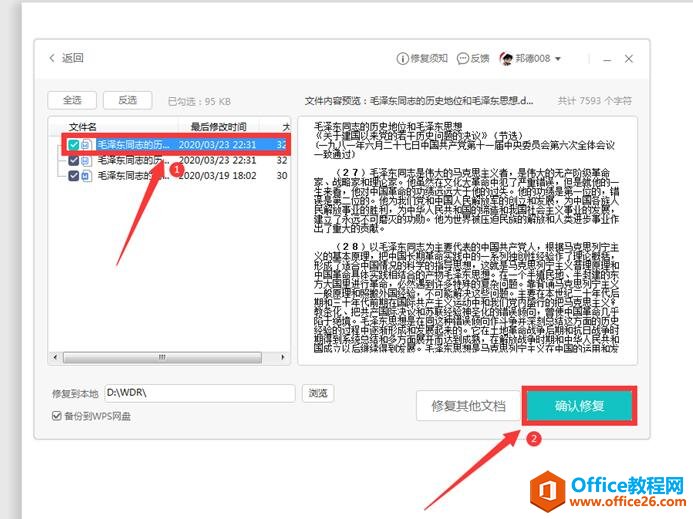Click the 修复其他文档 button
This screenshot has width=693, height=519.
tap(468, 406)
